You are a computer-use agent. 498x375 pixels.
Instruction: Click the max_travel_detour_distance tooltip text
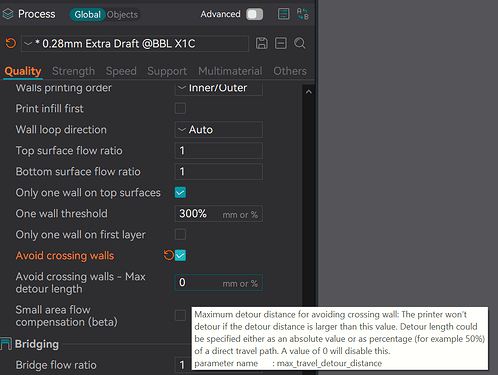(x=329, y=363)
